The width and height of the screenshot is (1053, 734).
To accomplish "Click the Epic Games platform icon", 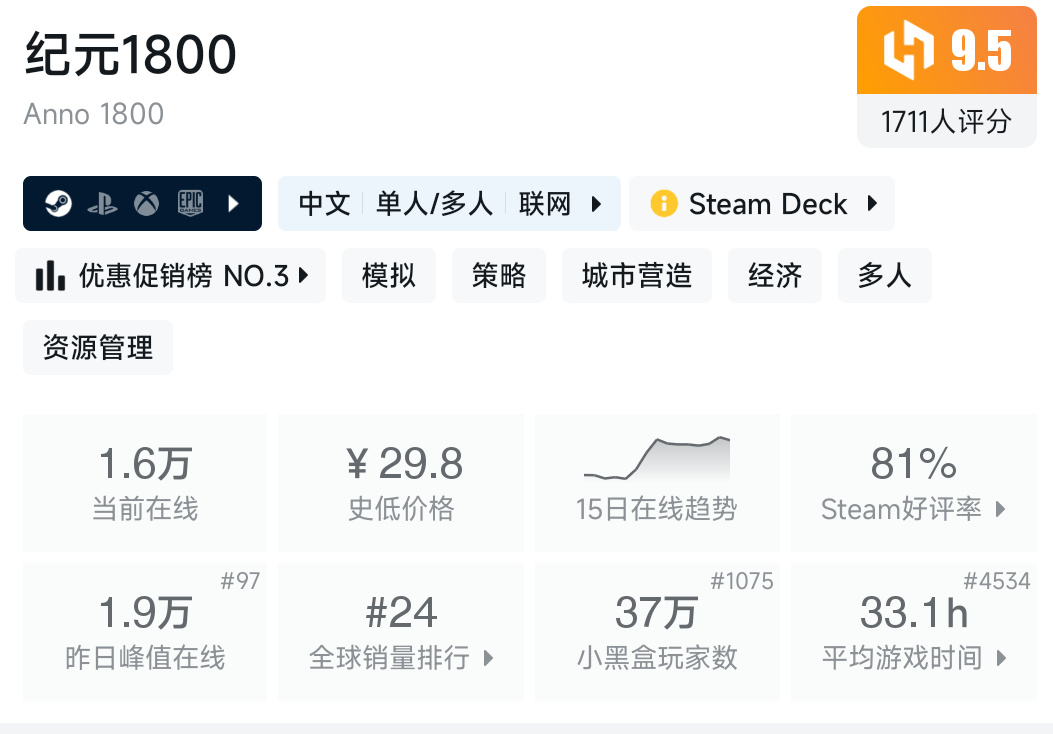I will point(190,204).
